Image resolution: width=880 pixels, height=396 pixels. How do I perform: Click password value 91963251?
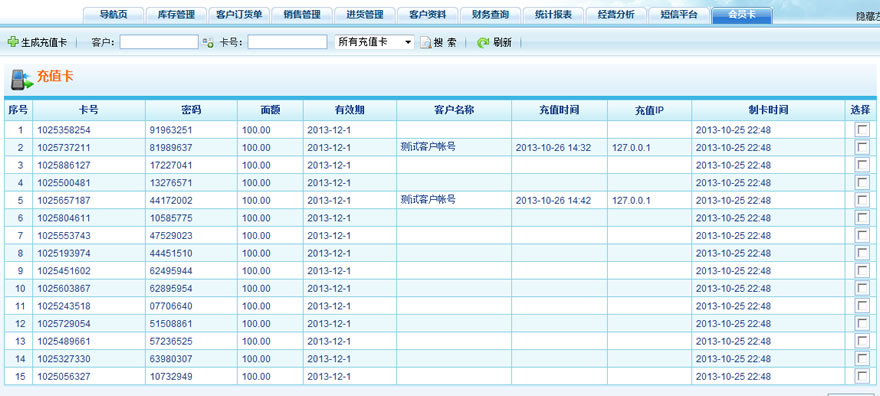[171, 130]
